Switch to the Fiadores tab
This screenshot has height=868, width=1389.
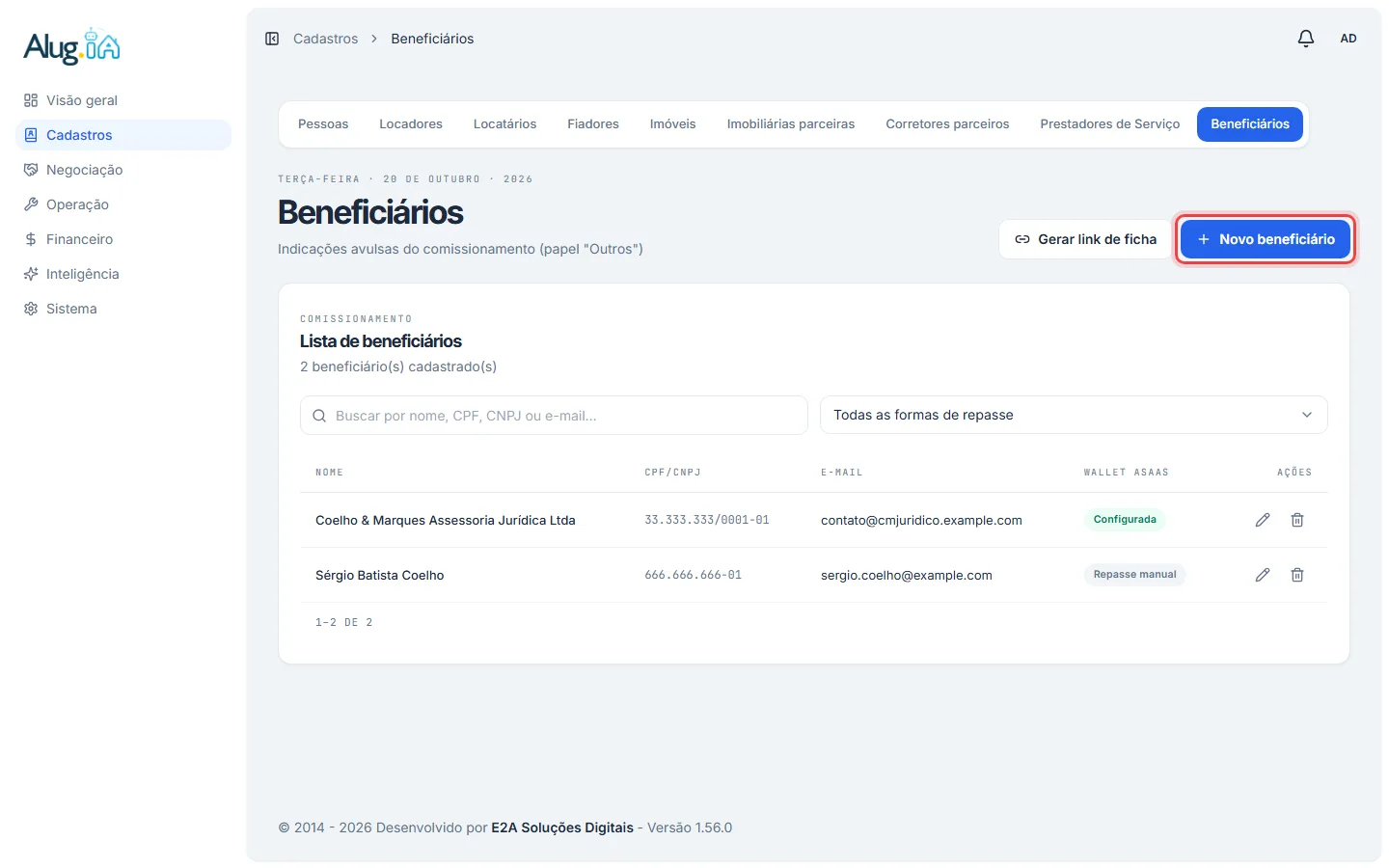593,124
